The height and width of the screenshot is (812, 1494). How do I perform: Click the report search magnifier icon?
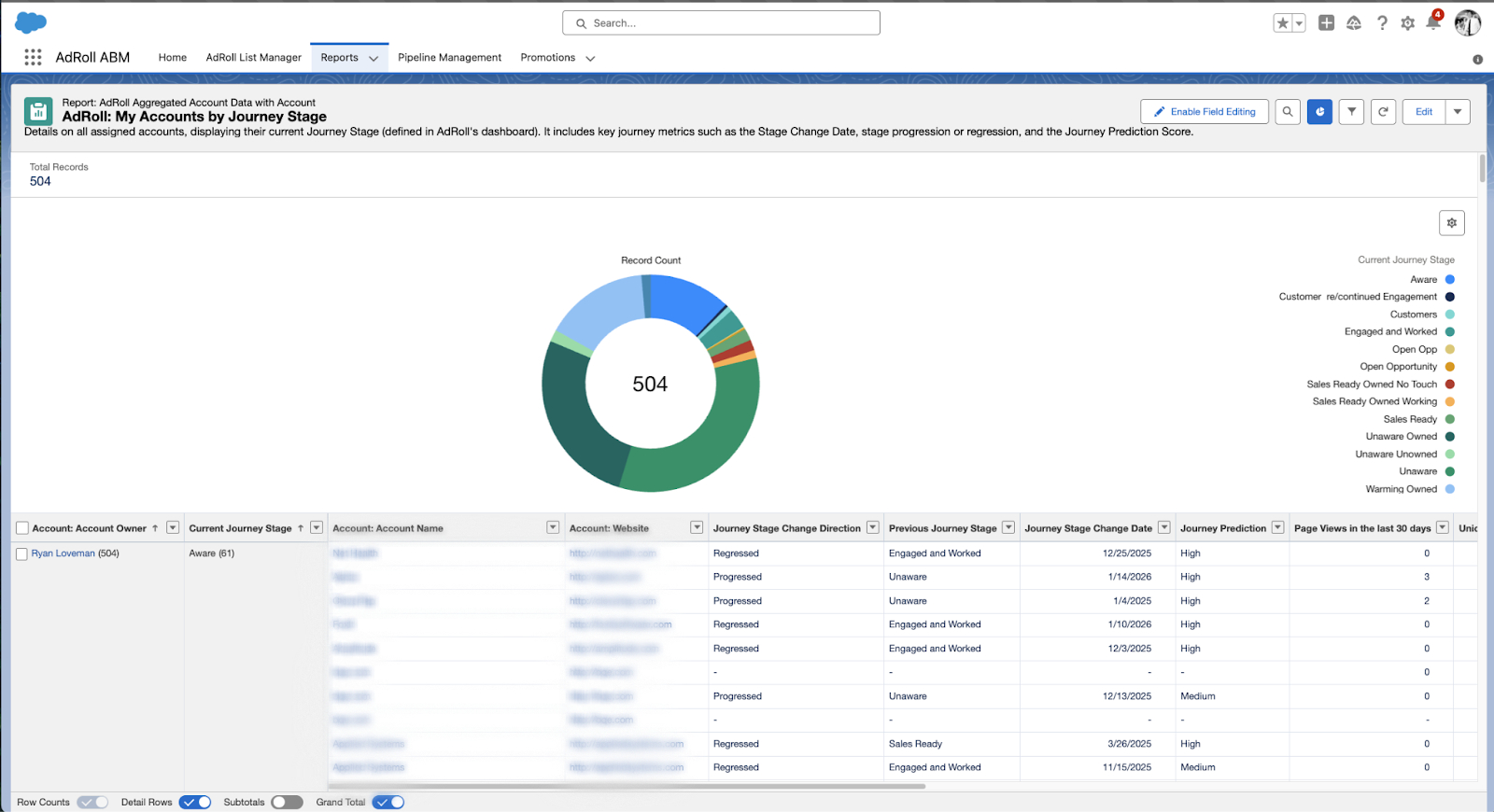point(1288,112)
